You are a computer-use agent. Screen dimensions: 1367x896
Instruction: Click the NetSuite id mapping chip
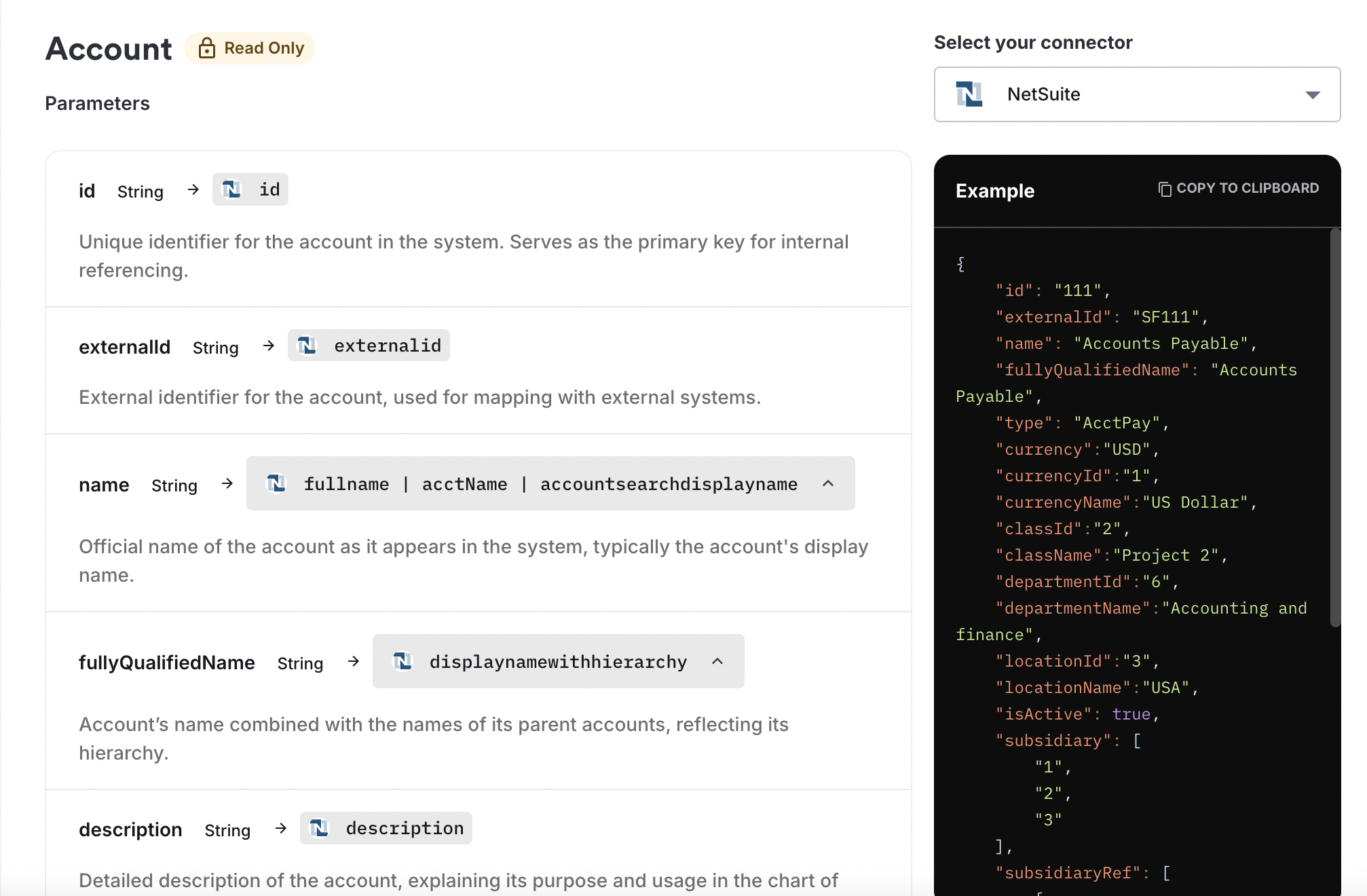[x=250, y=189]
